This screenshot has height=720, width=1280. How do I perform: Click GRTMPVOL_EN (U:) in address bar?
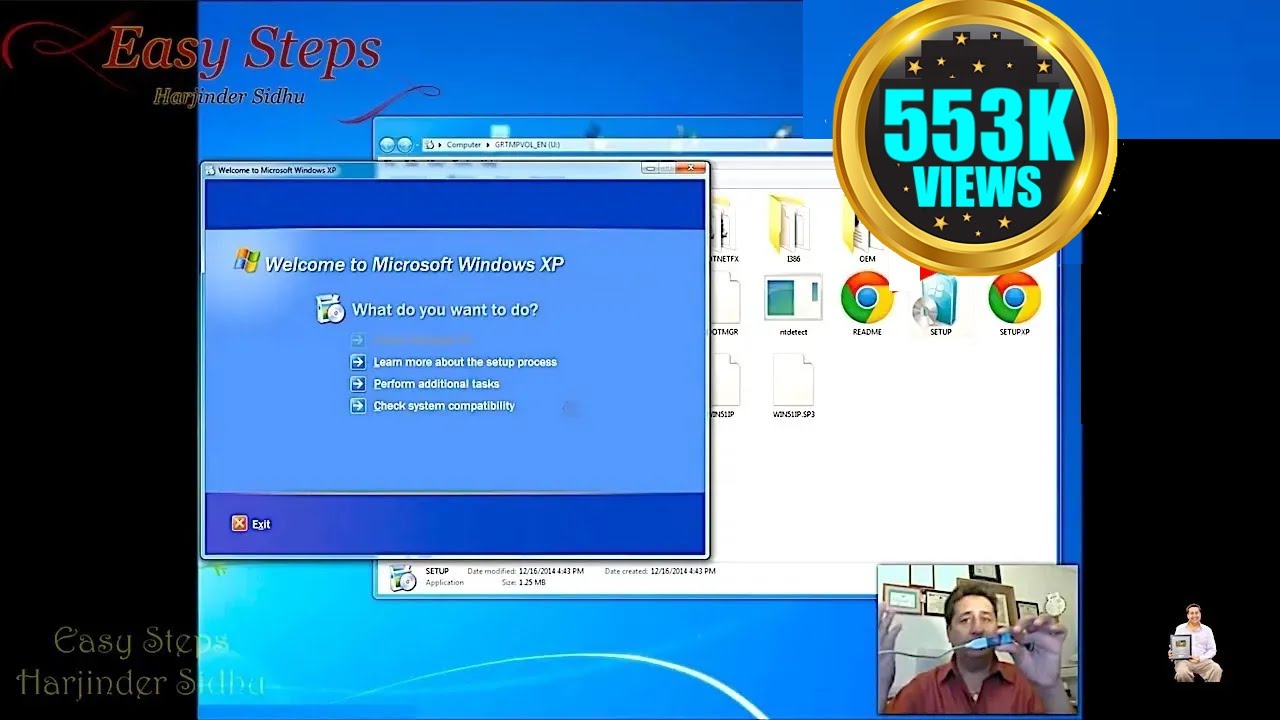527,145
